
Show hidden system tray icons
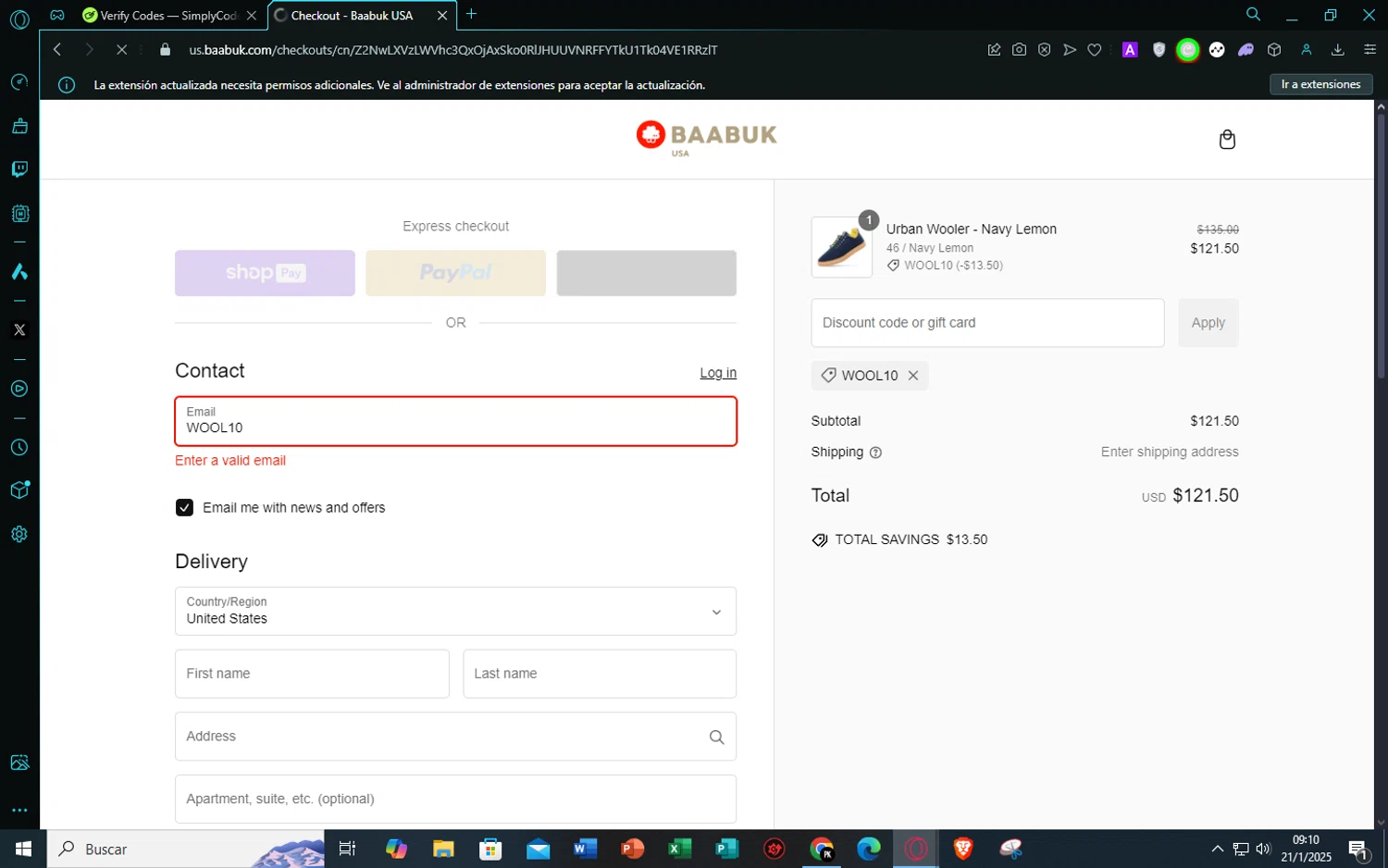(1217, 849)
